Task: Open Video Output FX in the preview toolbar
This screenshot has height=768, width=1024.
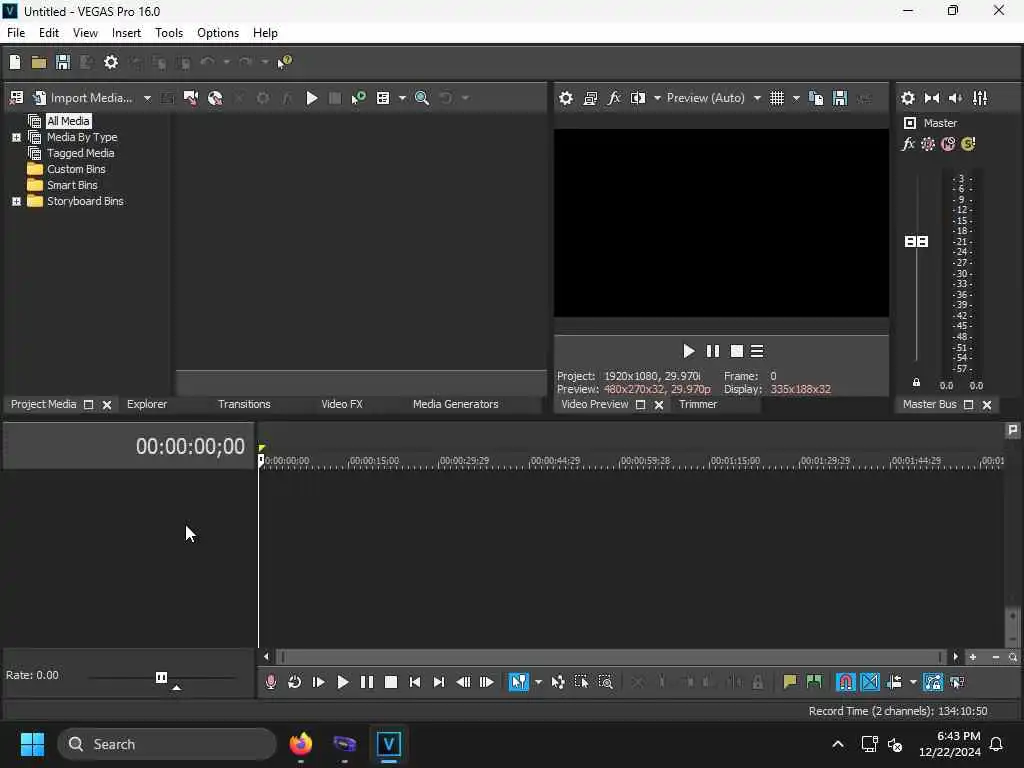Action: (x=614, y=98)
